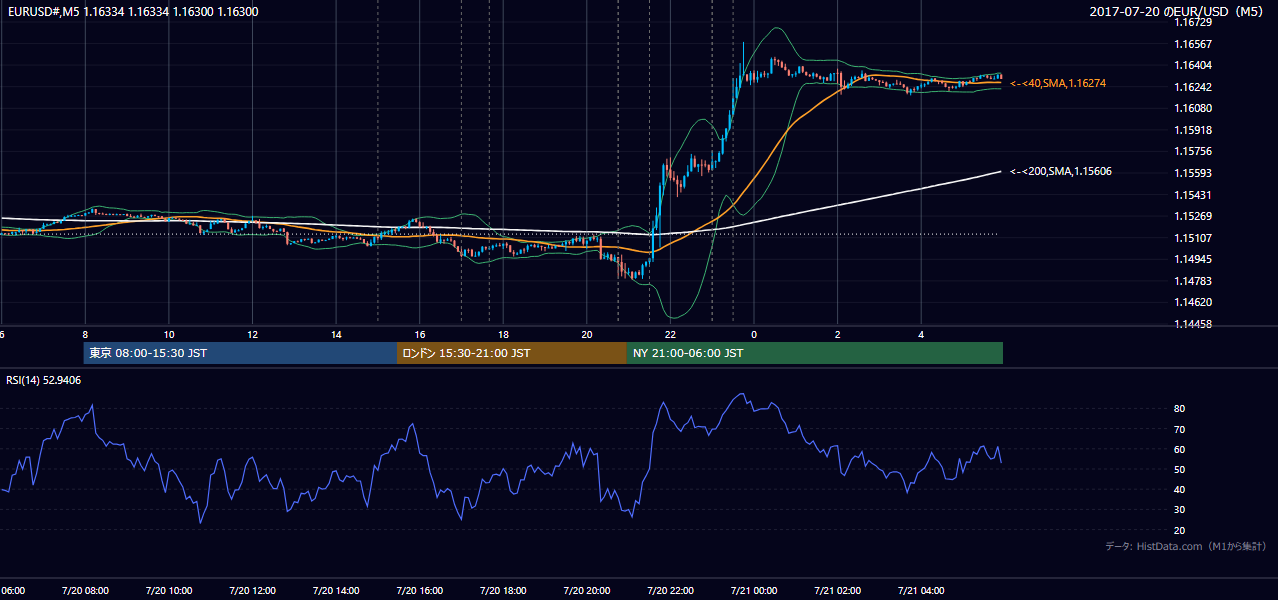Click the 7/20 18:00 time label

coord(503,591)
